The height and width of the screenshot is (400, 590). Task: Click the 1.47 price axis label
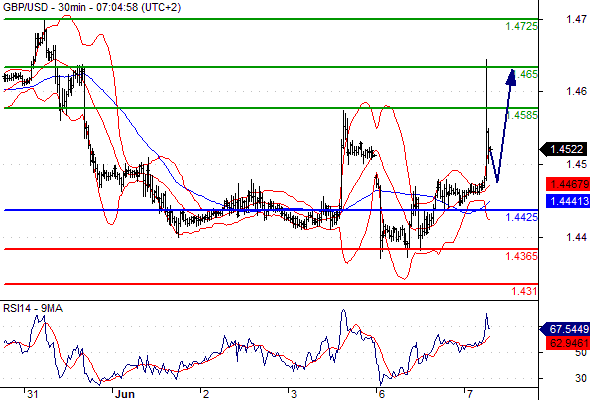[x=576, y=19]
